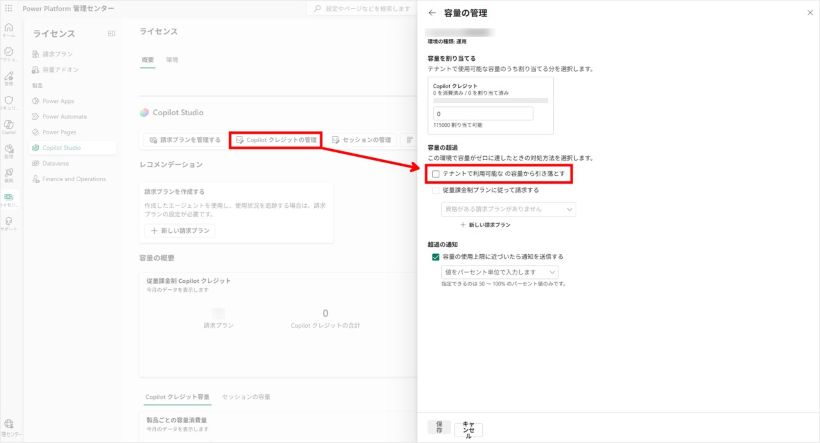
Task: Click the Copilot クレジット allocation input field
Action: click(x=483, y=113)
